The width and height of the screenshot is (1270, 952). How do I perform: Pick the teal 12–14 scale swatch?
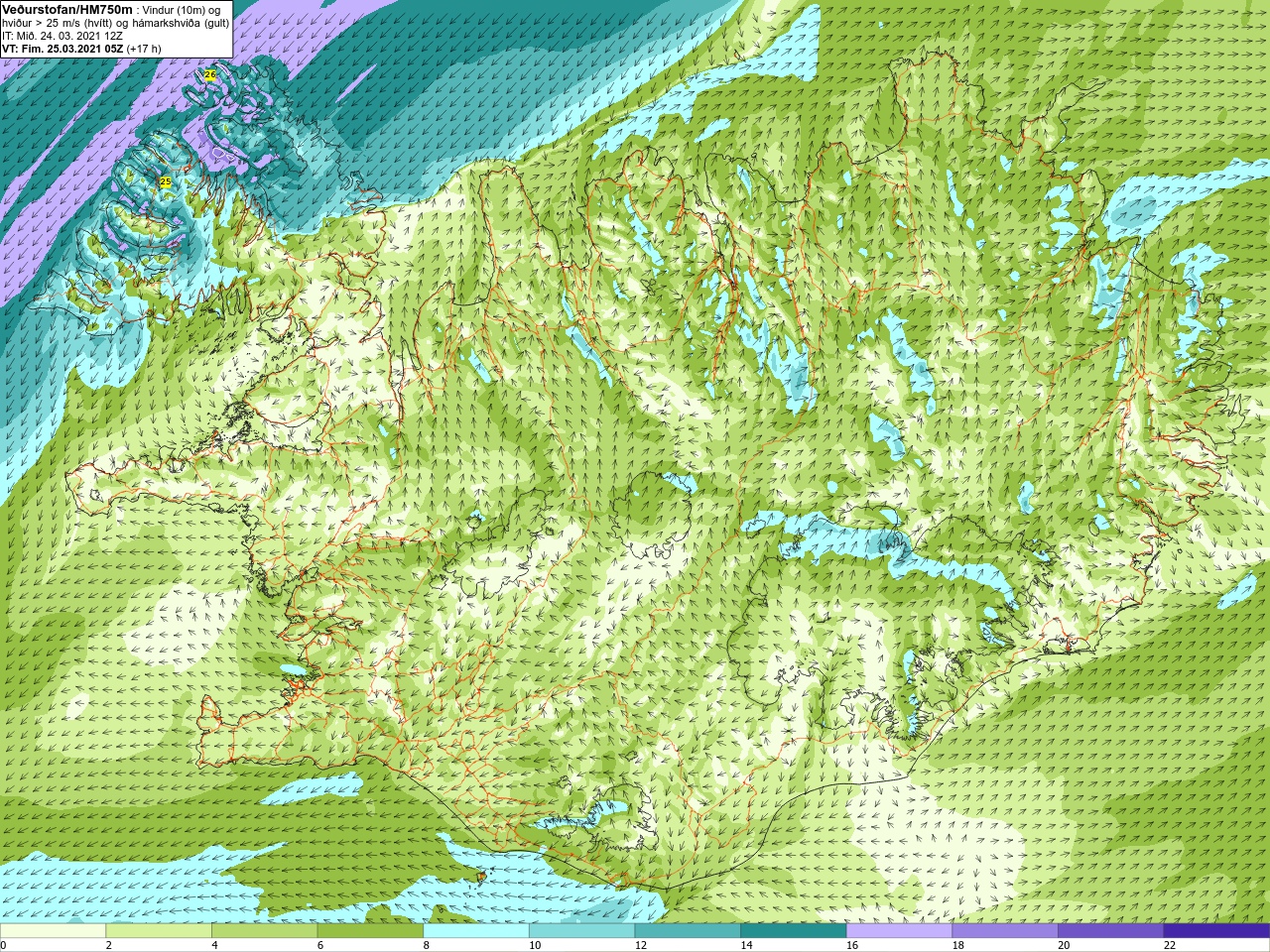tap(688, 931)
